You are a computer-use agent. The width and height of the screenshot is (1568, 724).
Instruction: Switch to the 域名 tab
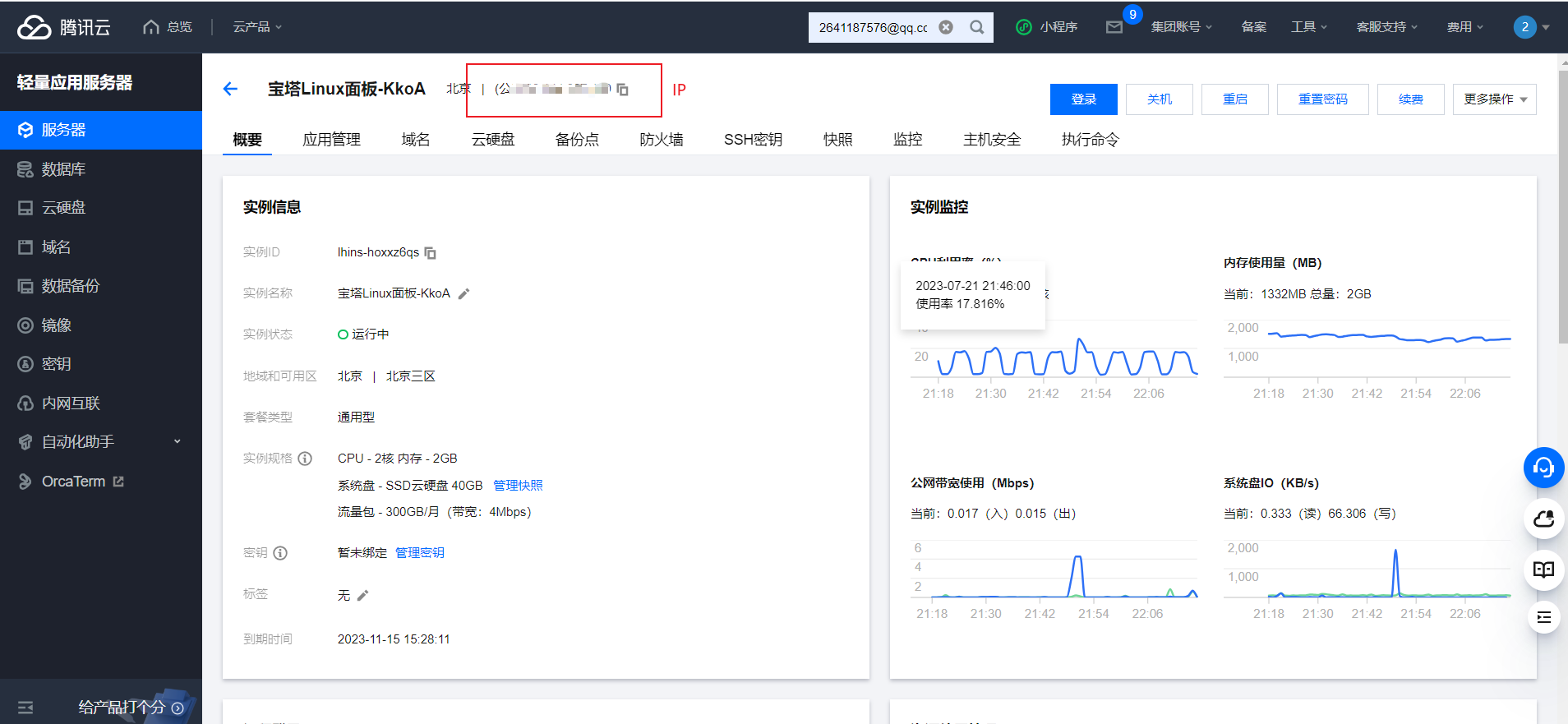click(416, 140)
